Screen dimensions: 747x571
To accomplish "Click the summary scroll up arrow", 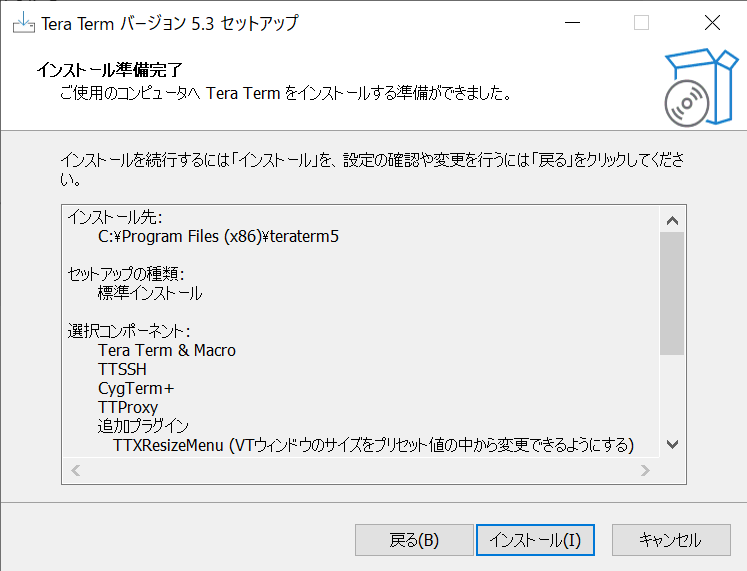I will click(x=672, y=220).
